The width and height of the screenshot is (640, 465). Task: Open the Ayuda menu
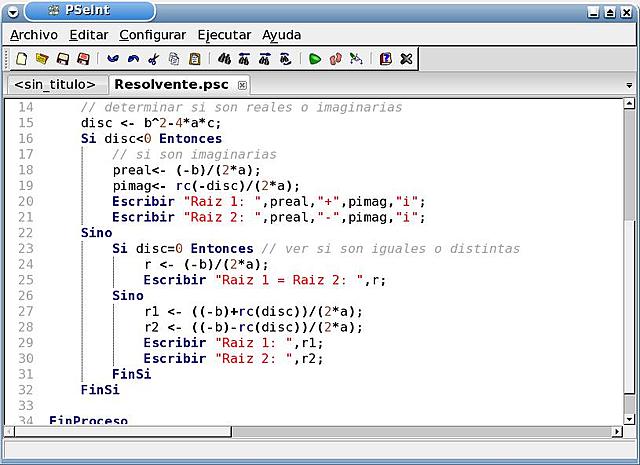point(282,35)
